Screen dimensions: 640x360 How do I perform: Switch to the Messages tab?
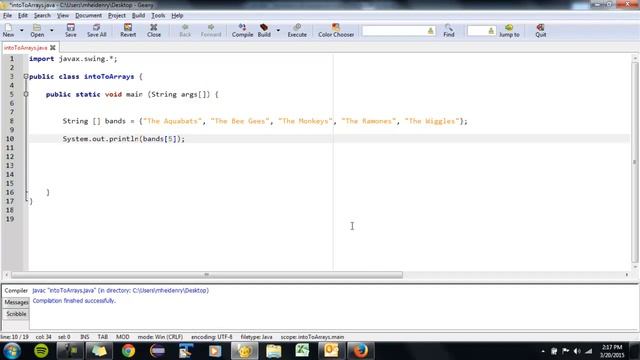click(16, 302)
